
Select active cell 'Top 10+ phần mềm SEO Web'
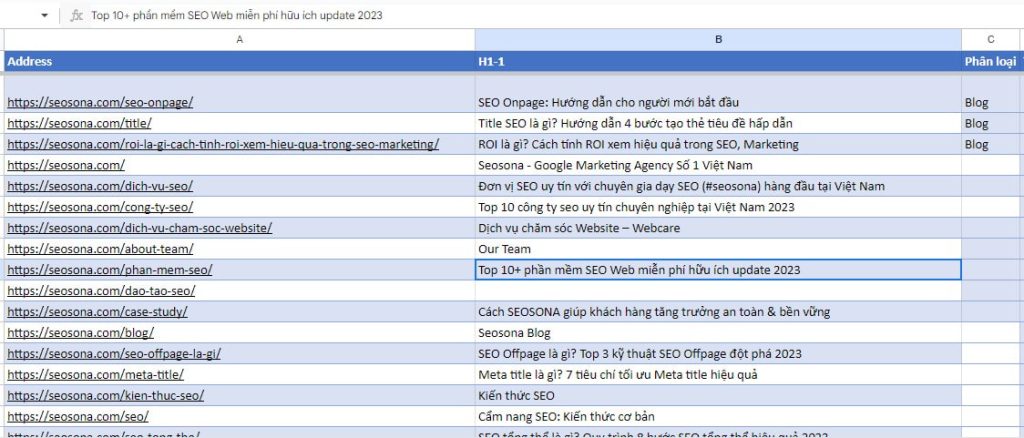click(x=718, y=270)
